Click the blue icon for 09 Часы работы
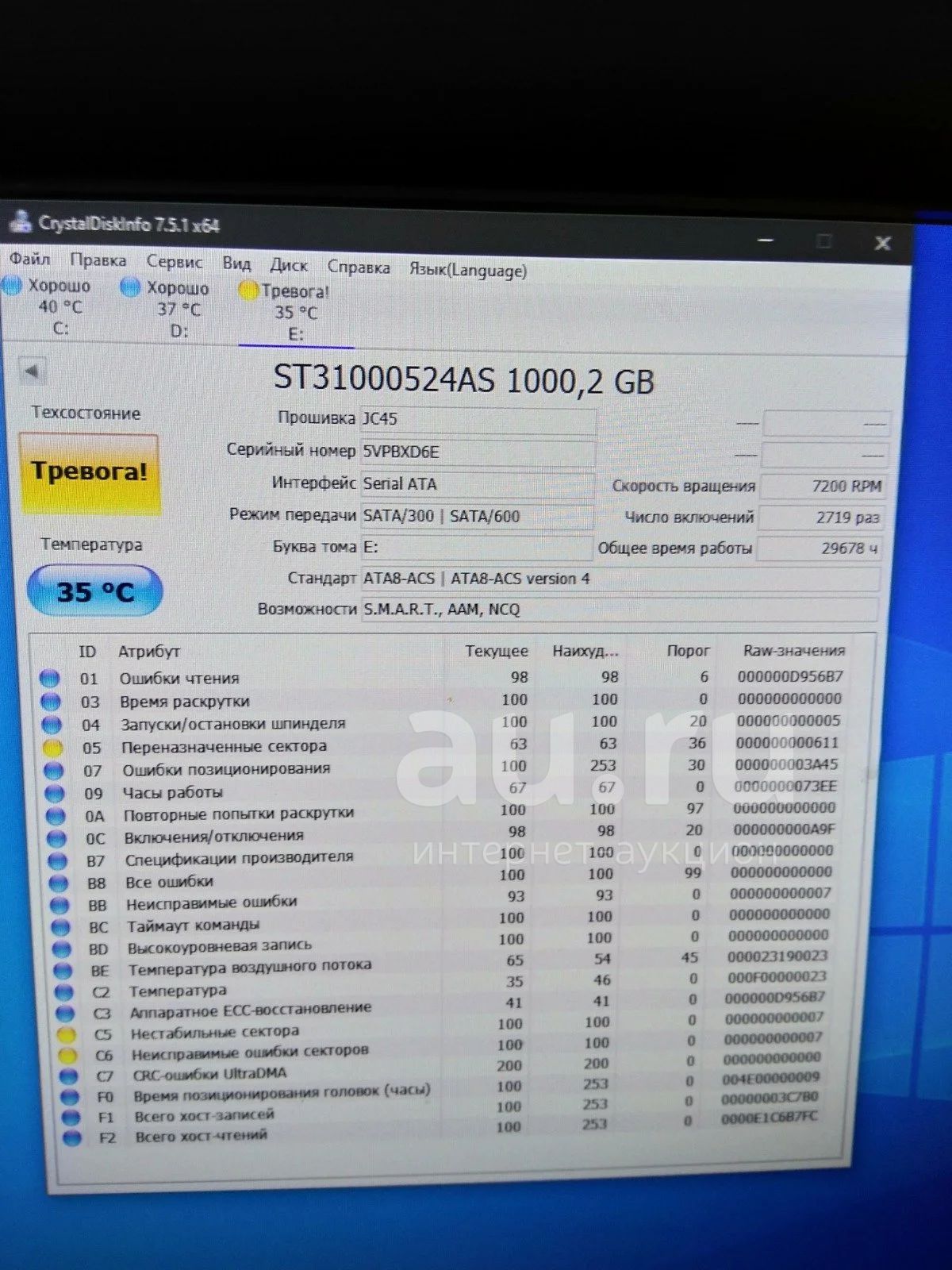This screenshot has width=952, height=1270. (55, 793)
